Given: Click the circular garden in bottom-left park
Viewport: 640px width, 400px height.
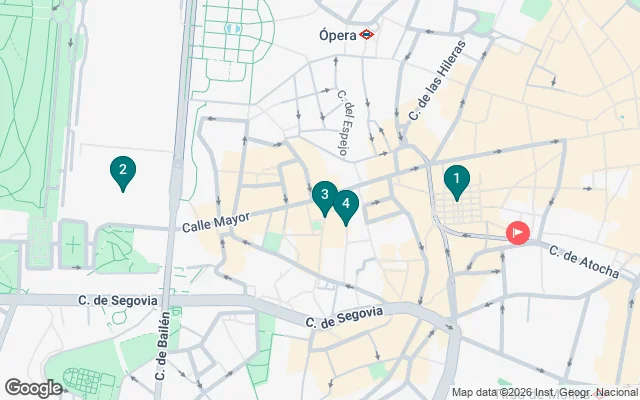Looking at the screenshot, I should pyautogui.click(x=89, y=381).
